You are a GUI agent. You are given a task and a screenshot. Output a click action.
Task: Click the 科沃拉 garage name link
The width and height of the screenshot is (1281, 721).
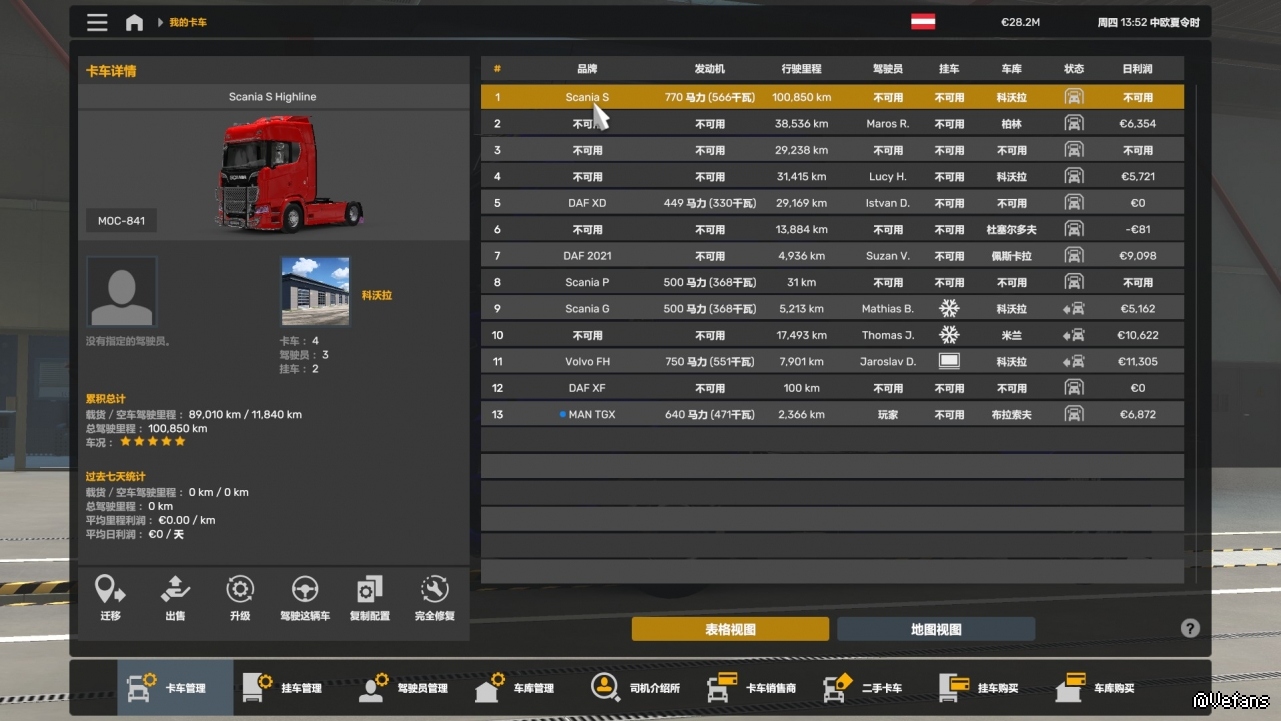377,296
